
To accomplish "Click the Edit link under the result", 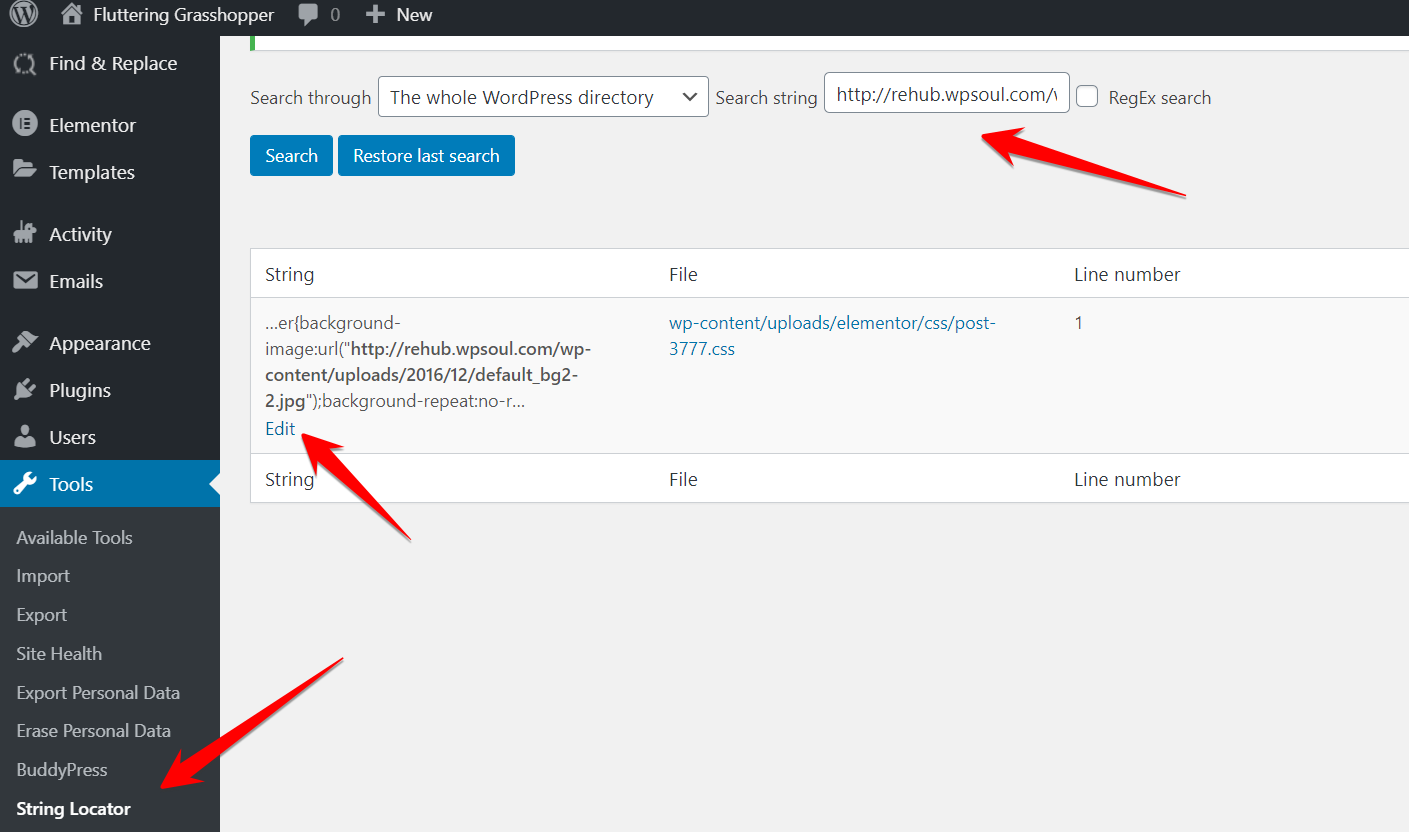I will (x=280, y=428).
